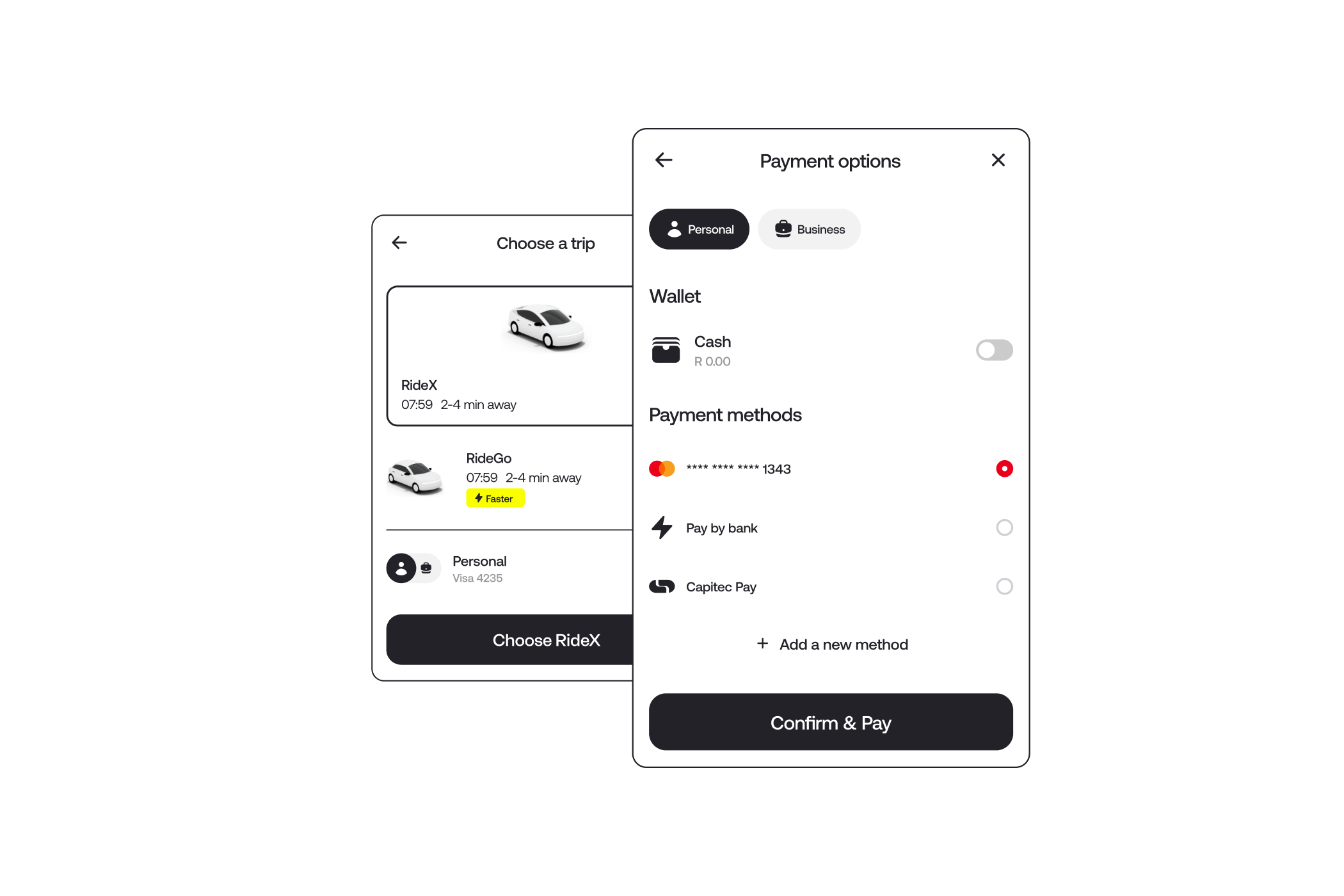
Task: Switch to the Business payment tab
Action: (x=810, y=229)
